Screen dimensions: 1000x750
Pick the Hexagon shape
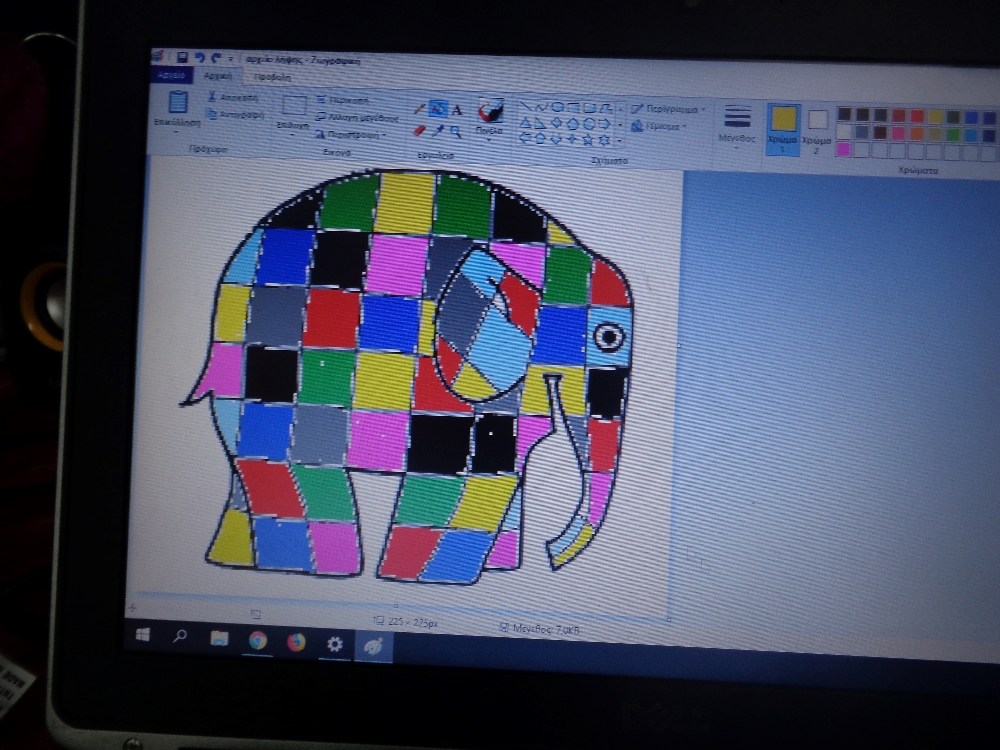click(589, 124)
